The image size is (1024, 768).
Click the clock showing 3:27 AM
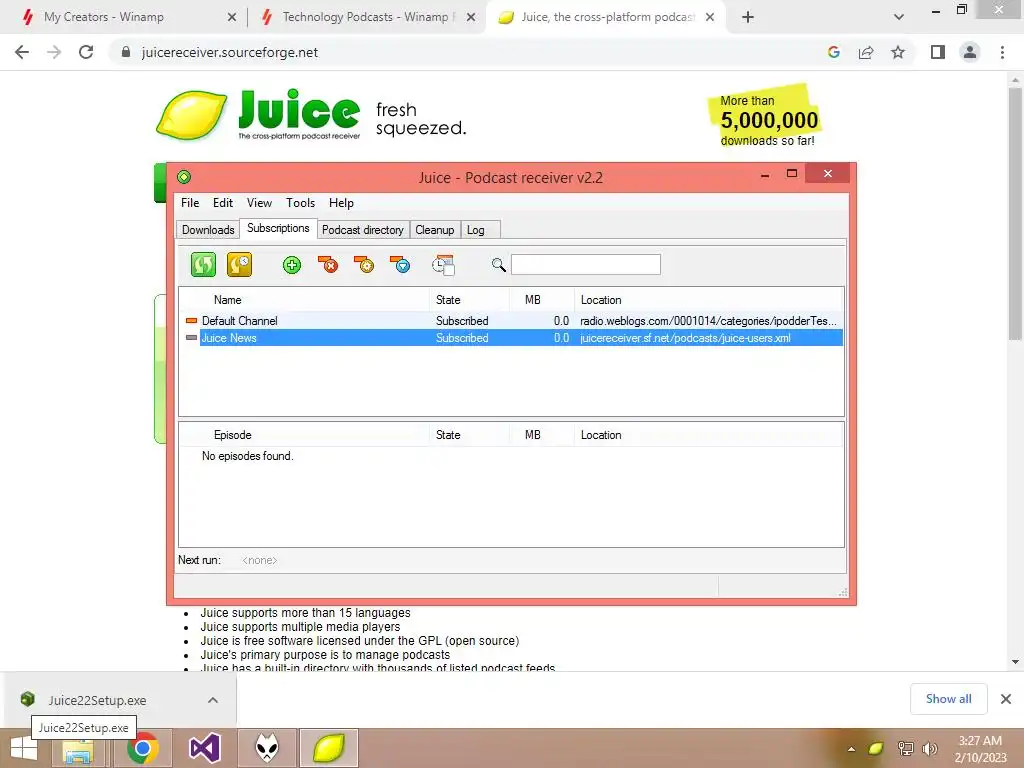pos(980,741)
